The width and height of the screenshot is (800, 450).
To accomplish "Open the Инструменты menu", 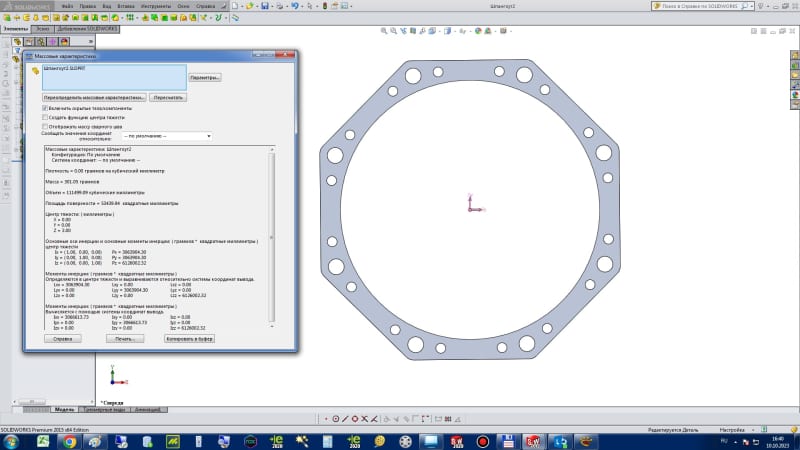I will tap(156, 6).
